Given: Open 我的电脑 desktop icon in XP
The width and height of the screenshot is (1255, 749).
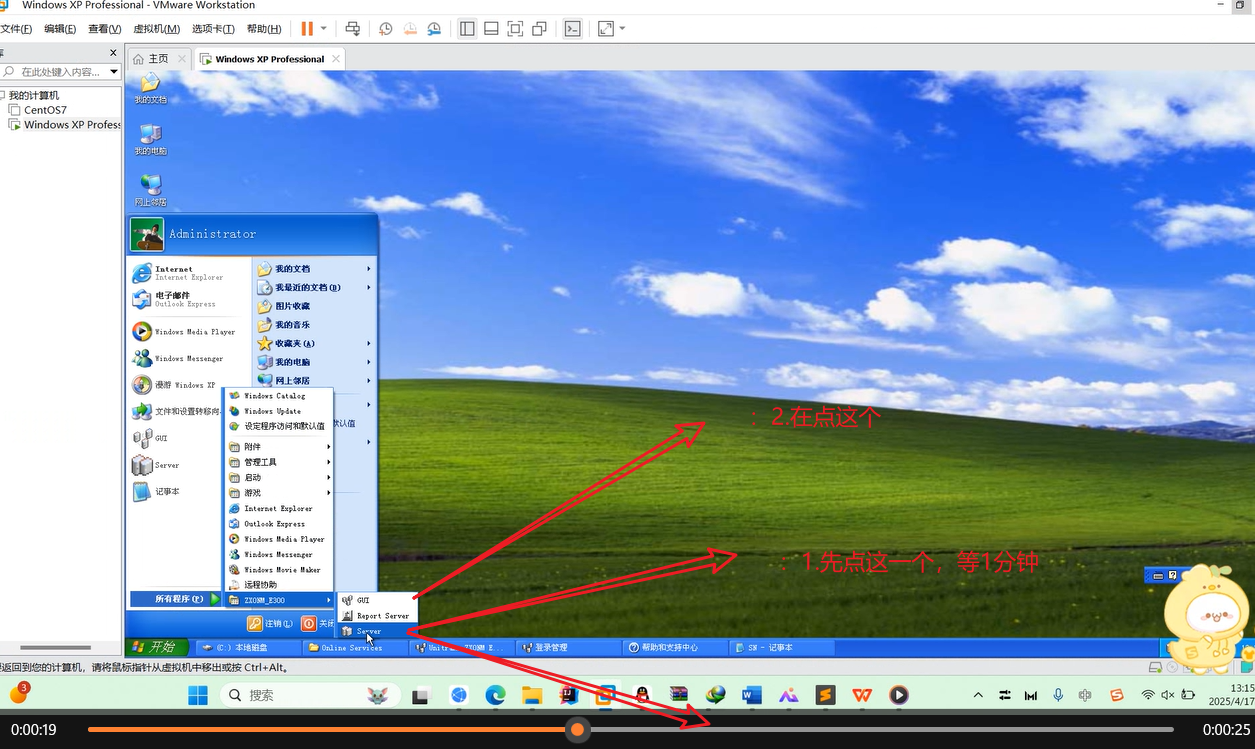Looking at the screenshot, I should [x=151, y=139].
